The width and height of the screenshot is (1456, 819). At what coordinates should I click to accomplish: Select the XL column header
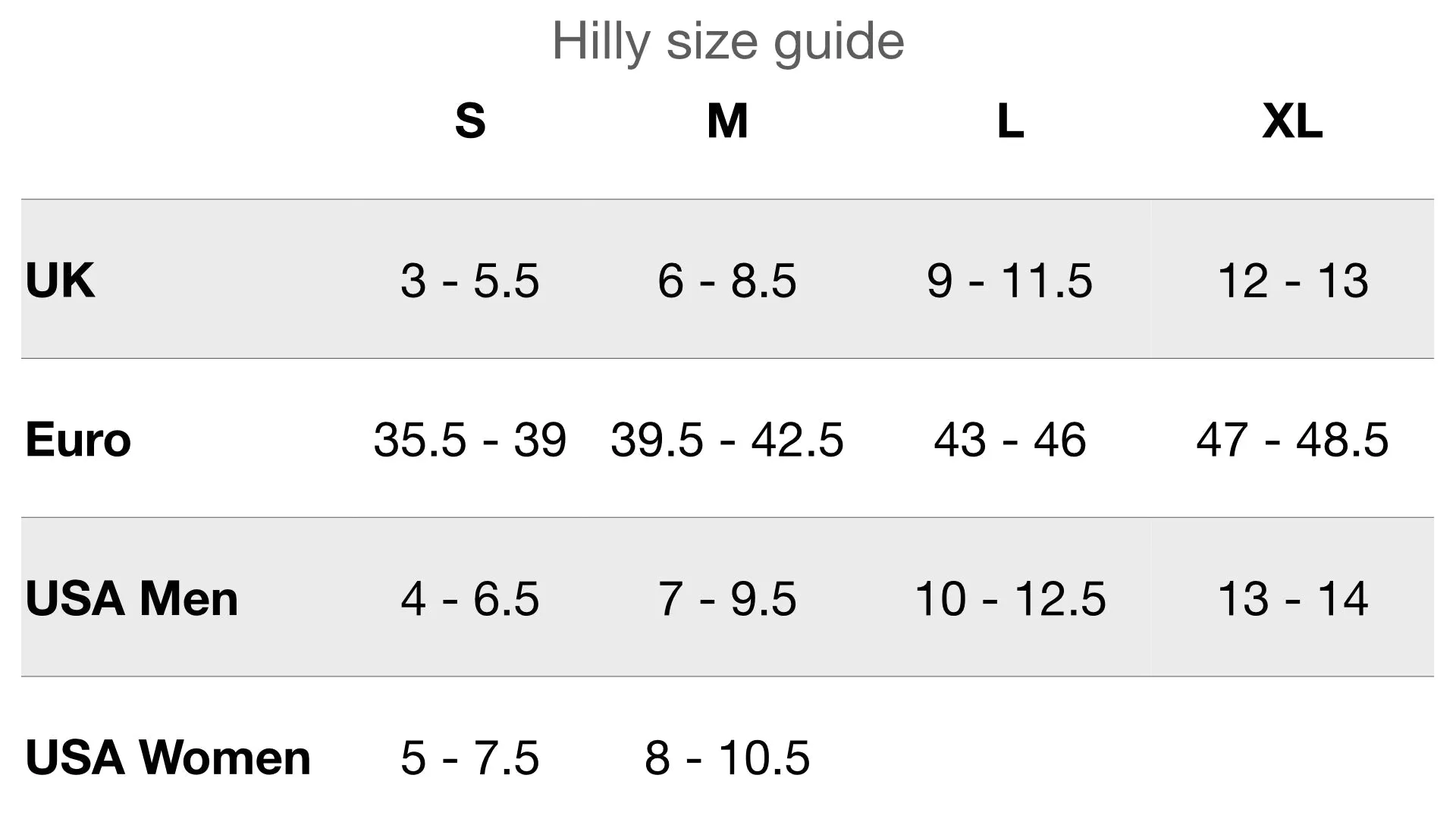(x=1292, y=121)
